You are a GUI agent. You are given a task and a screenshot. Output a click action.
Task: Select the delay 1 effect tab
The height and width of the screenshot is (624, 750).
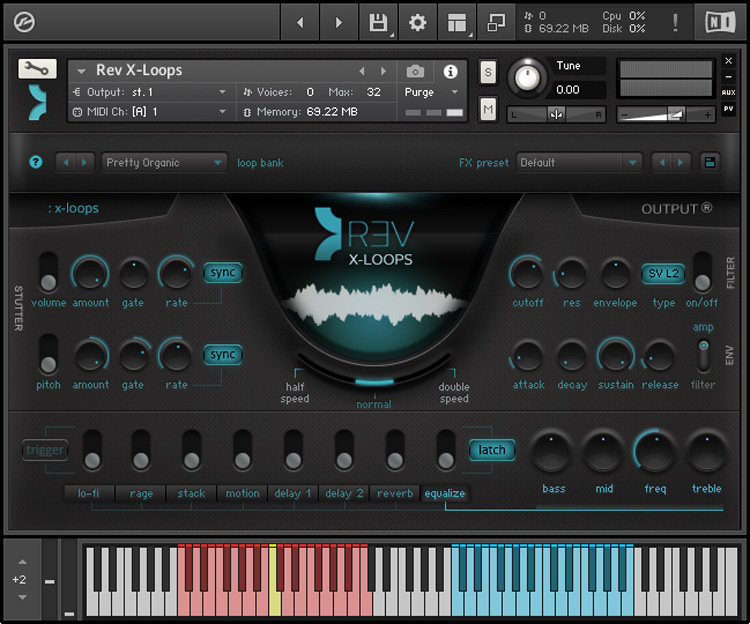point(293,493)
